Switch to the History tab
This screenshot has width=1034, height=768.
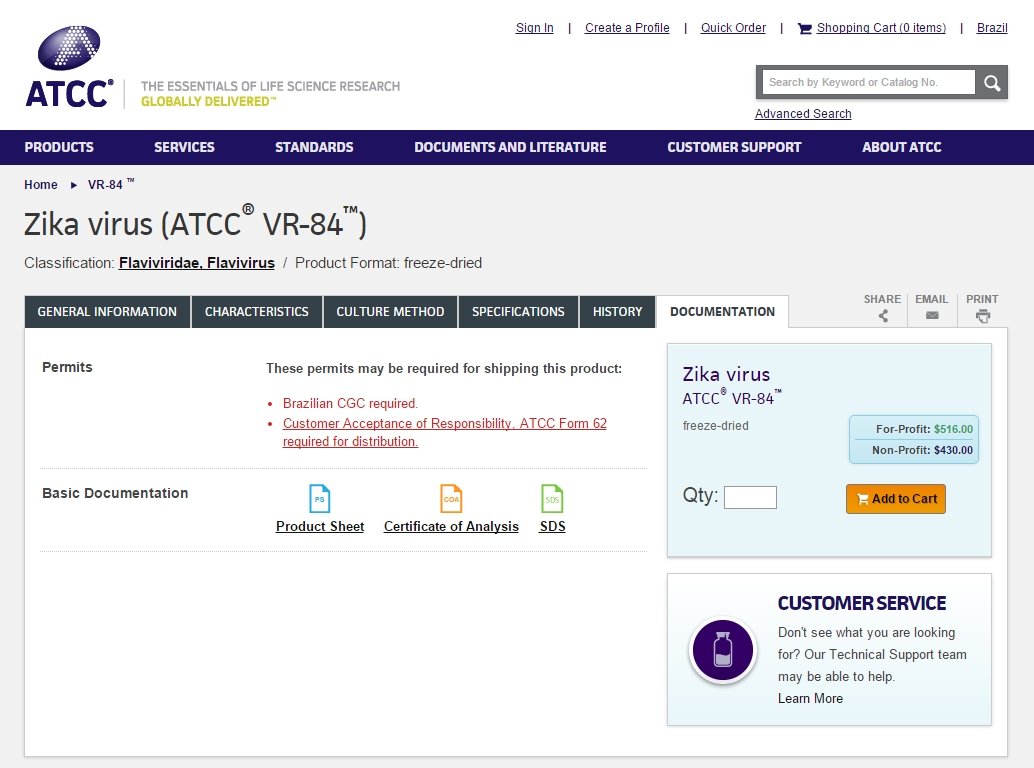tap(617, 312)
